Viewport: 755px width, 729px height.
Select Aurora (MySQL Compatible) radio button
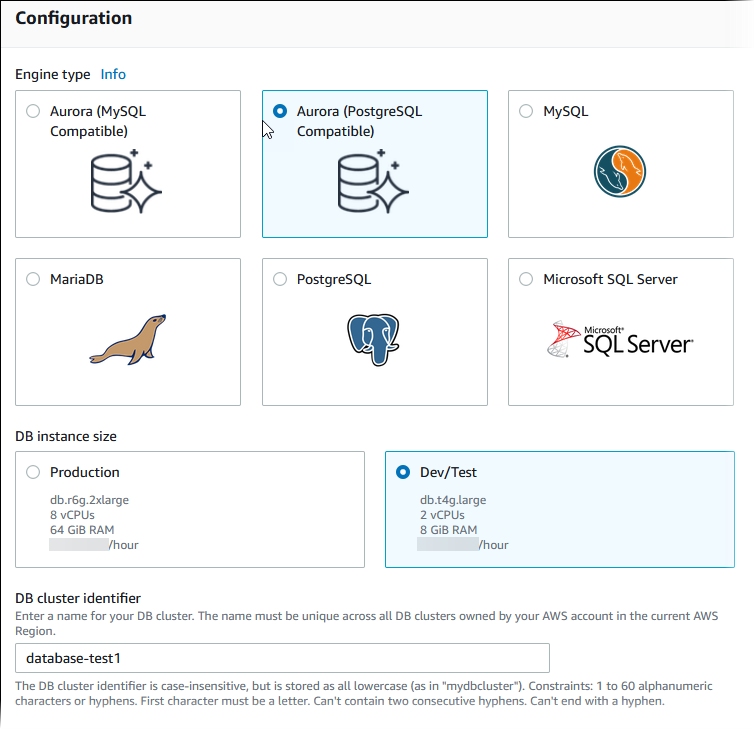pos(33,112)
